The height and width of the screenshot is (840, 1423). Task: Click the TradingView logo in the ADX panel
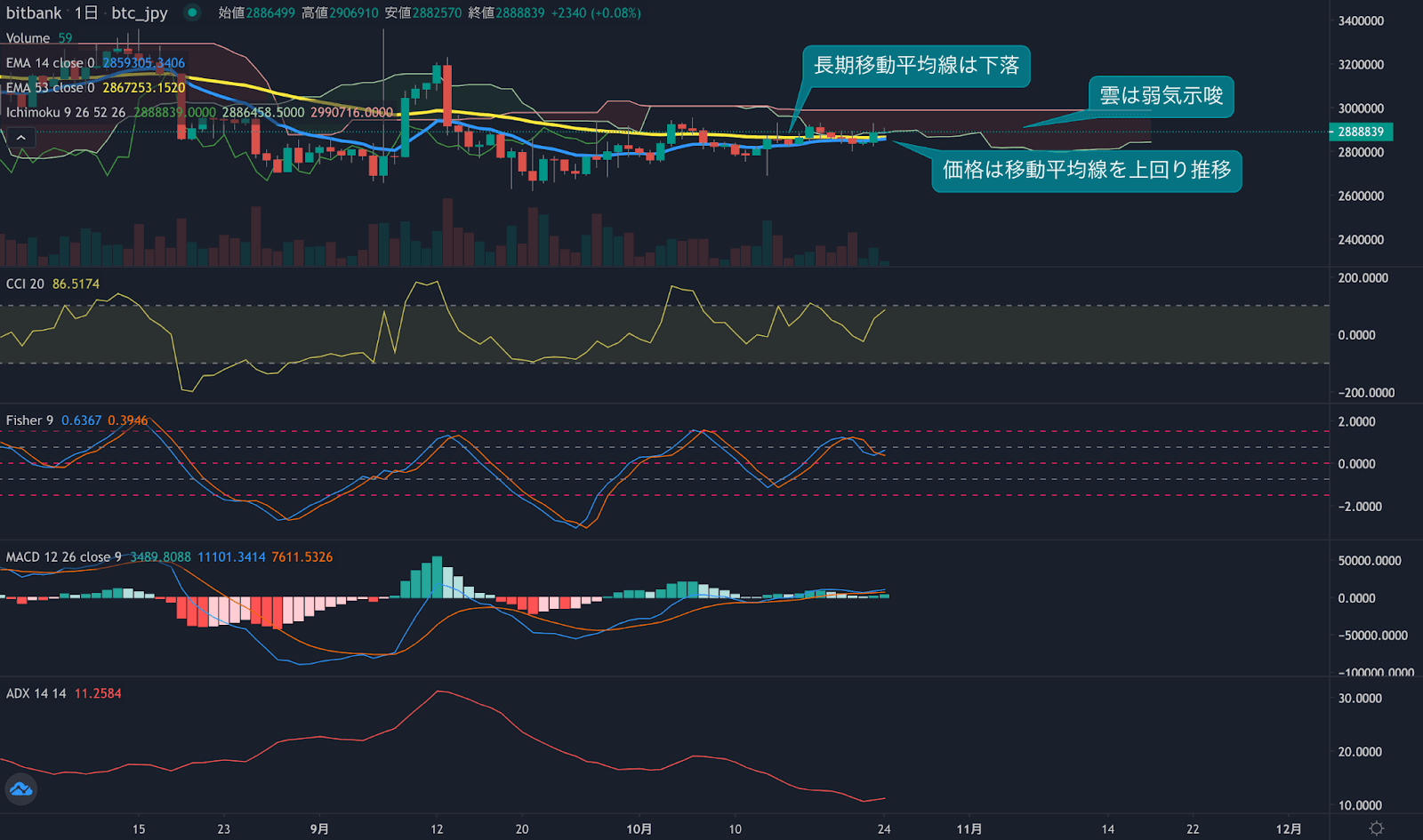(20, 789)
